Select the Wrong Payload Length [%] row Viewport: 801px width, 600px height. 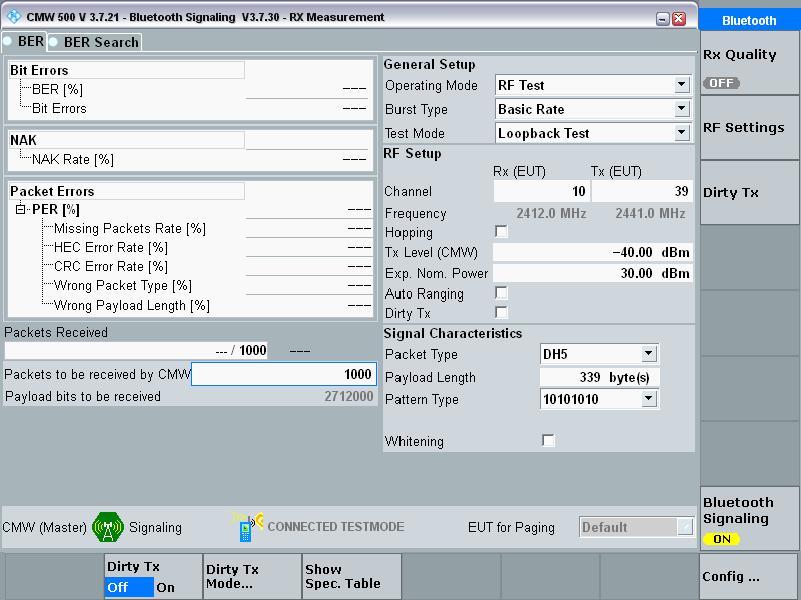pos(207,305)
